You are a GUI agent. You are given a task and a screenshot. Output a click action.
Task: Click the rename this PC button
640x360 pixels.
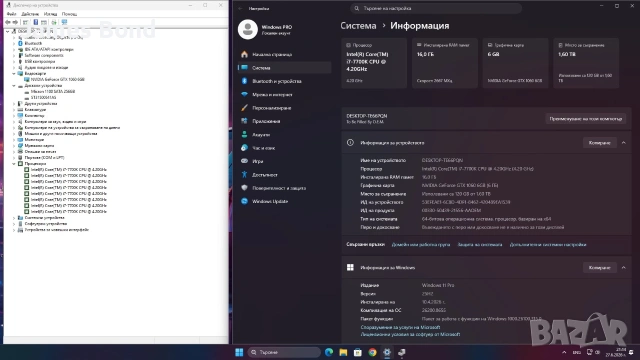click(586, 119)
